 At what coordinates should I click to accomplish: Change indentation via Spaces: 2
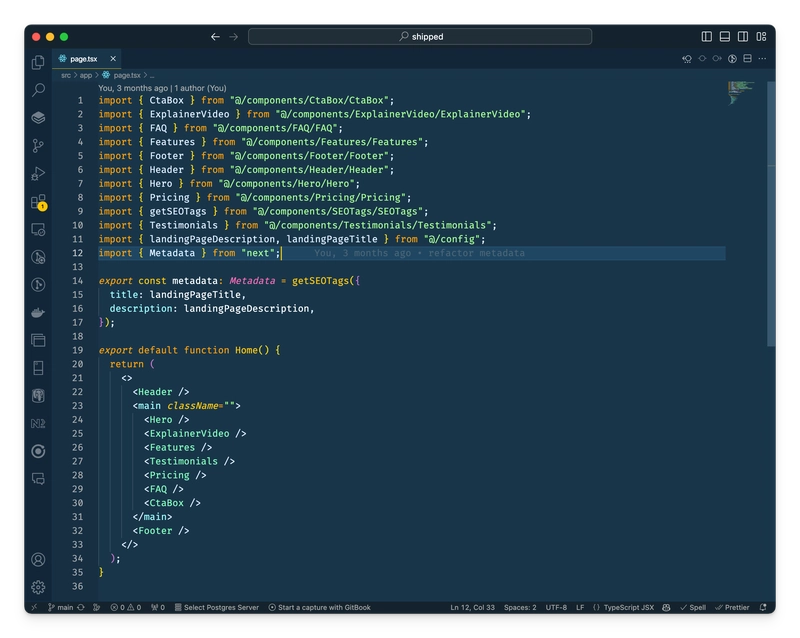coord(520,607)
